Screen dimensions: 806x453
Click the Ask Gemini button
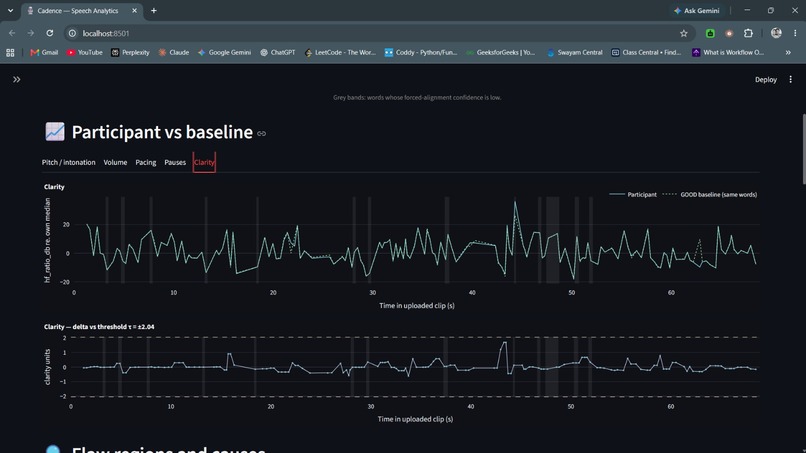pyautogui.click(x=697, y=10)
